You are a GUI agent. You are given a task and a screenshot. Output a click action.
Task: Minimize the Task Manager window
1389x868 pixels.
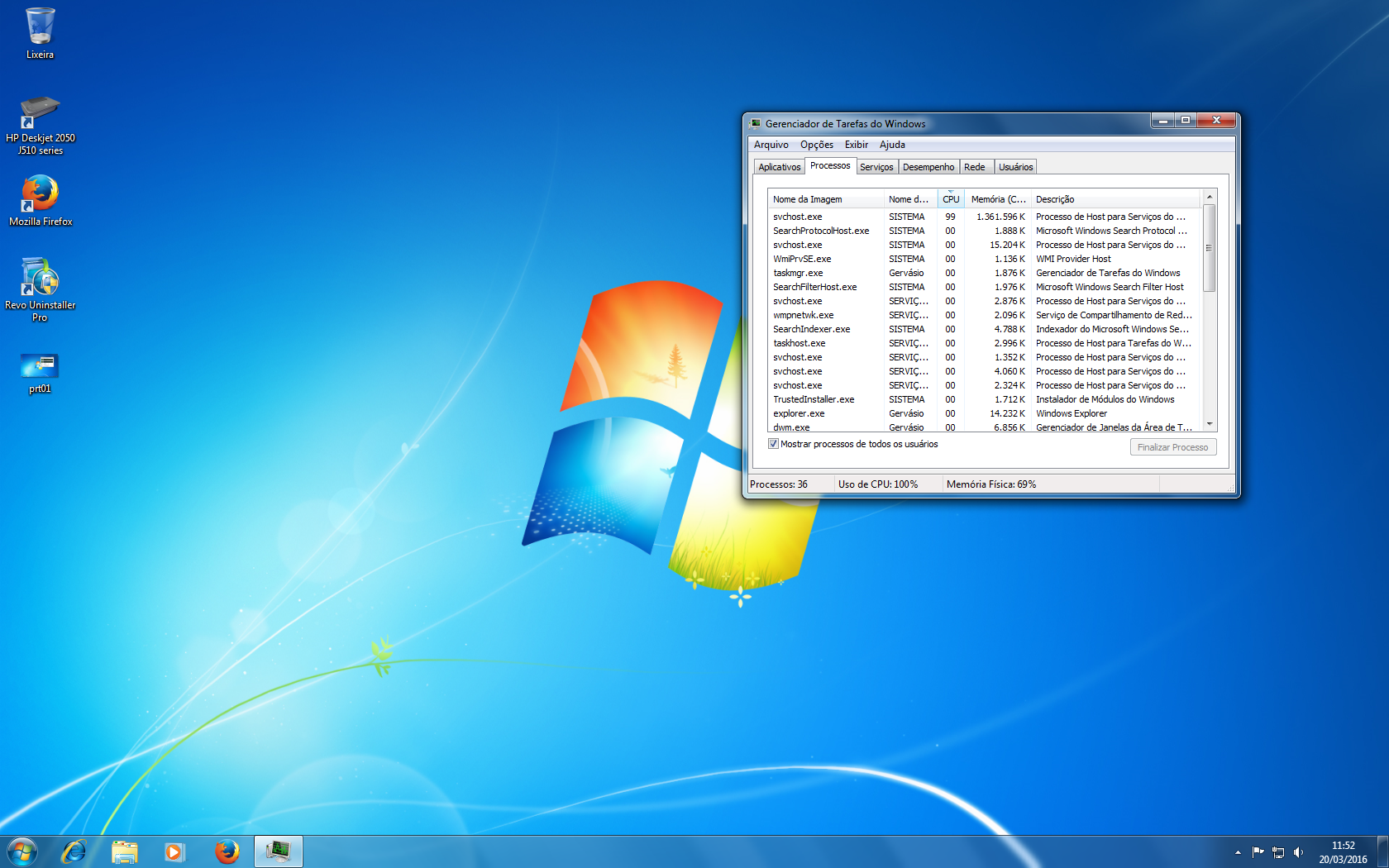coord(1162,121)
